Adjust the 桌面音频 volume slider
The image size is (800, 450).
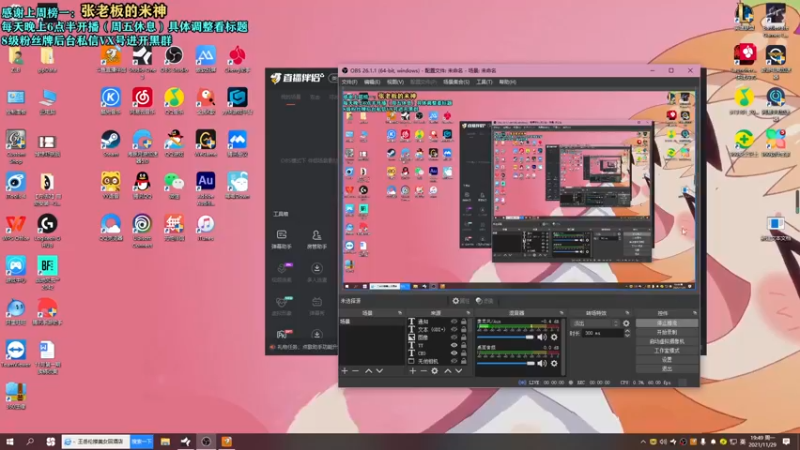pyautogui.click(x=506, y=363)
